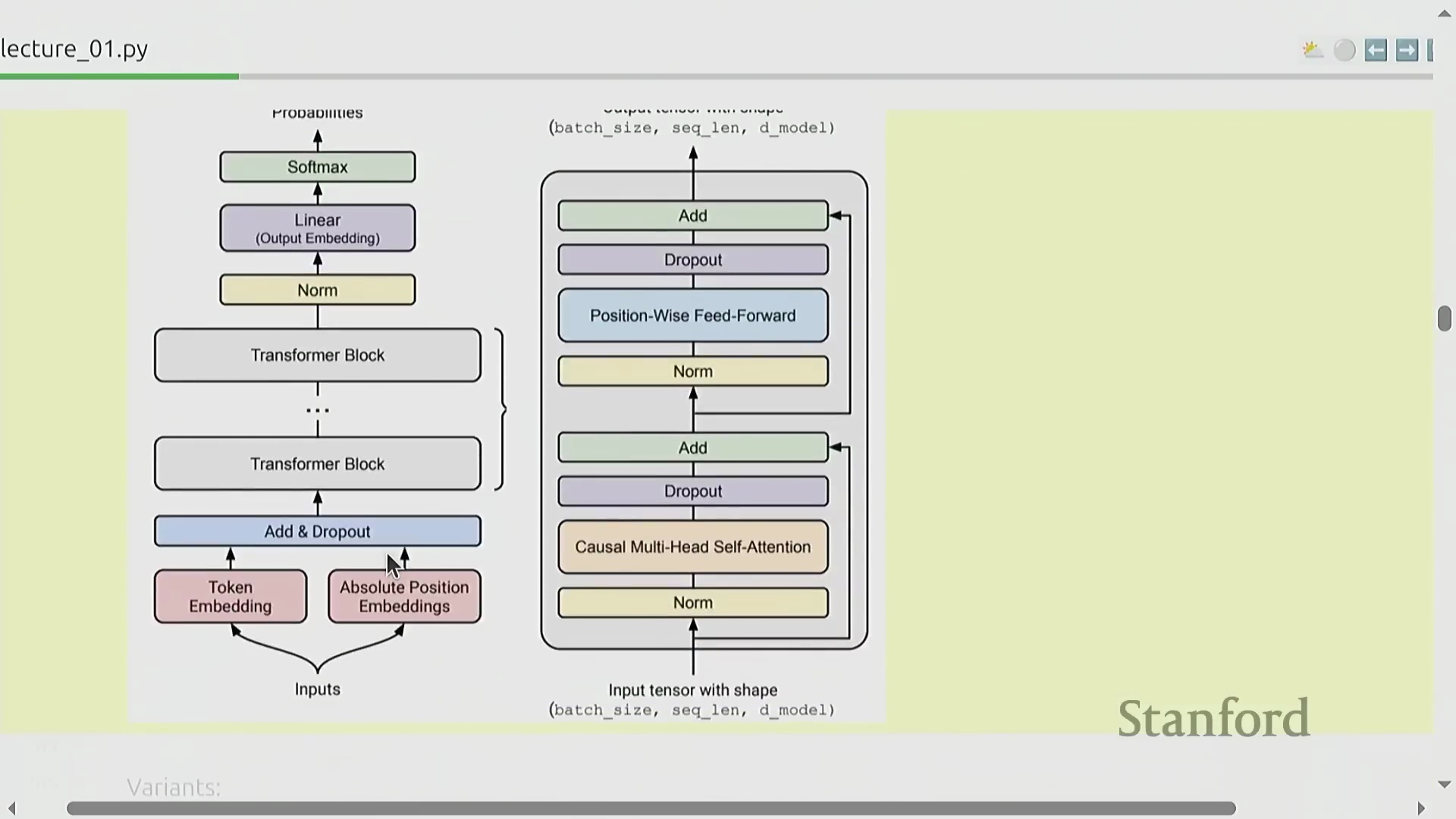Screen dimensions: 1456x819
Task: Click the Token Embedding box
Action: pyautogui.click(x=231, y=596)
